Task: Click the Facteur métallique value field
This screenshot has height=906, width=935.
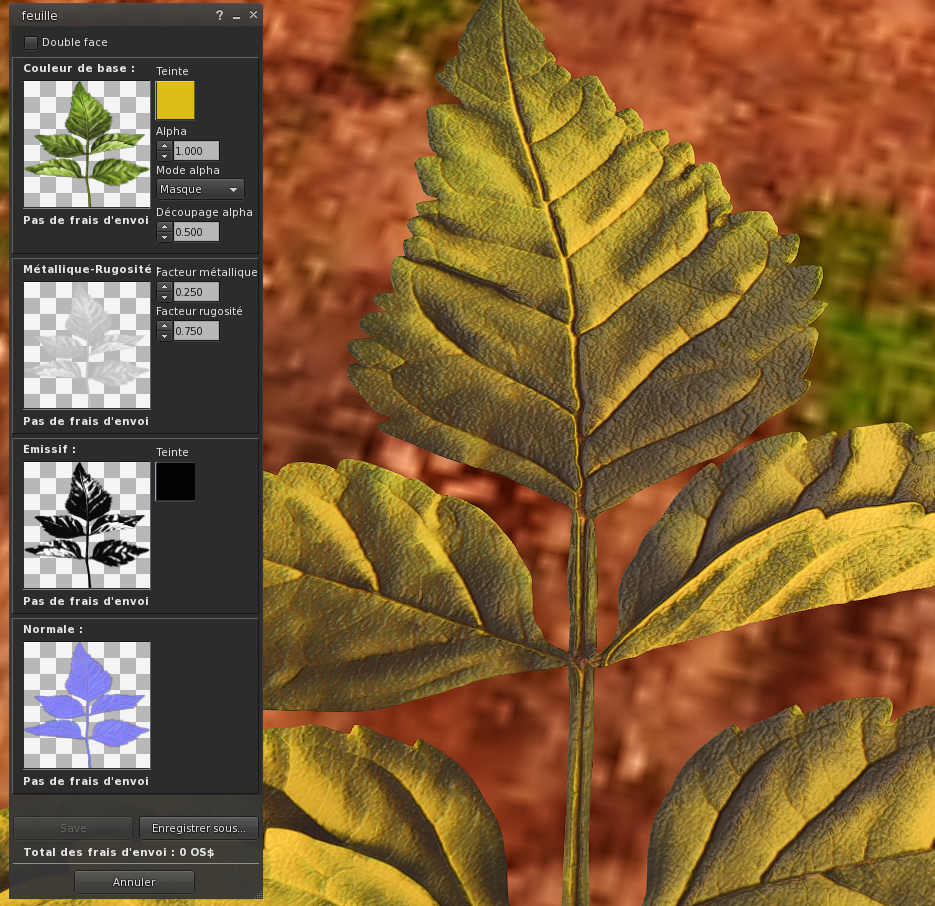Action: pos(196,292)
